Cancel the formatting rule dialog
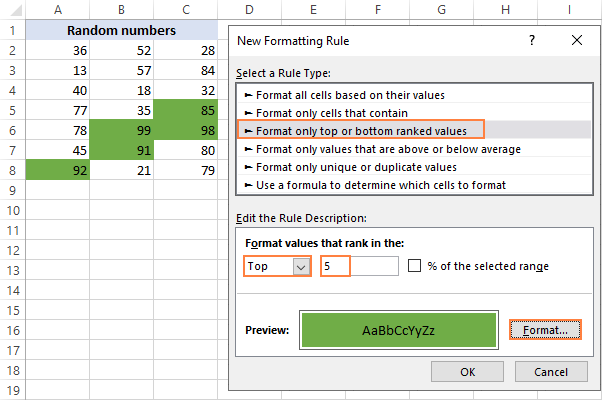 click(551, 372)
